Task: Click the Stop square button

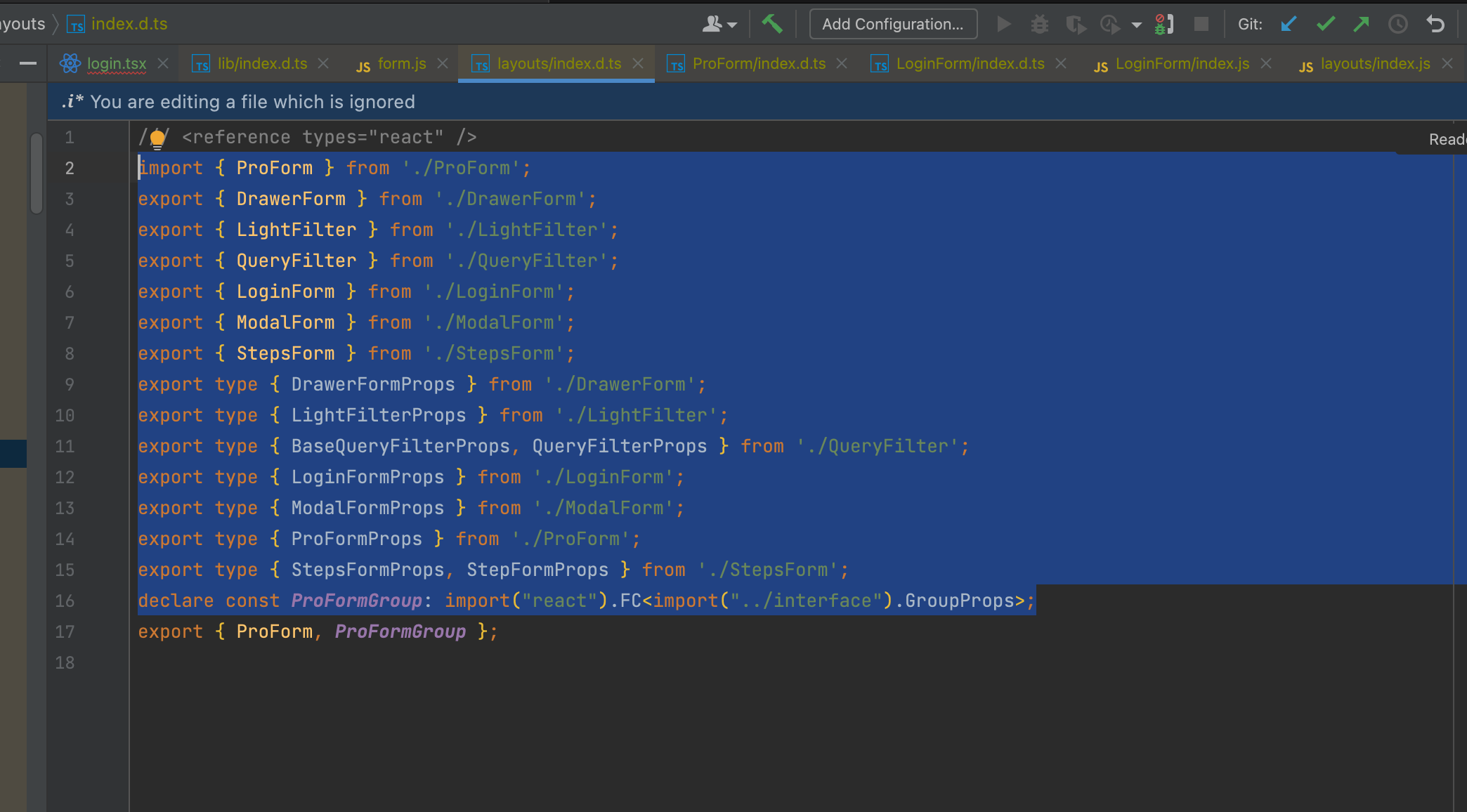Action: point(1201,25)
